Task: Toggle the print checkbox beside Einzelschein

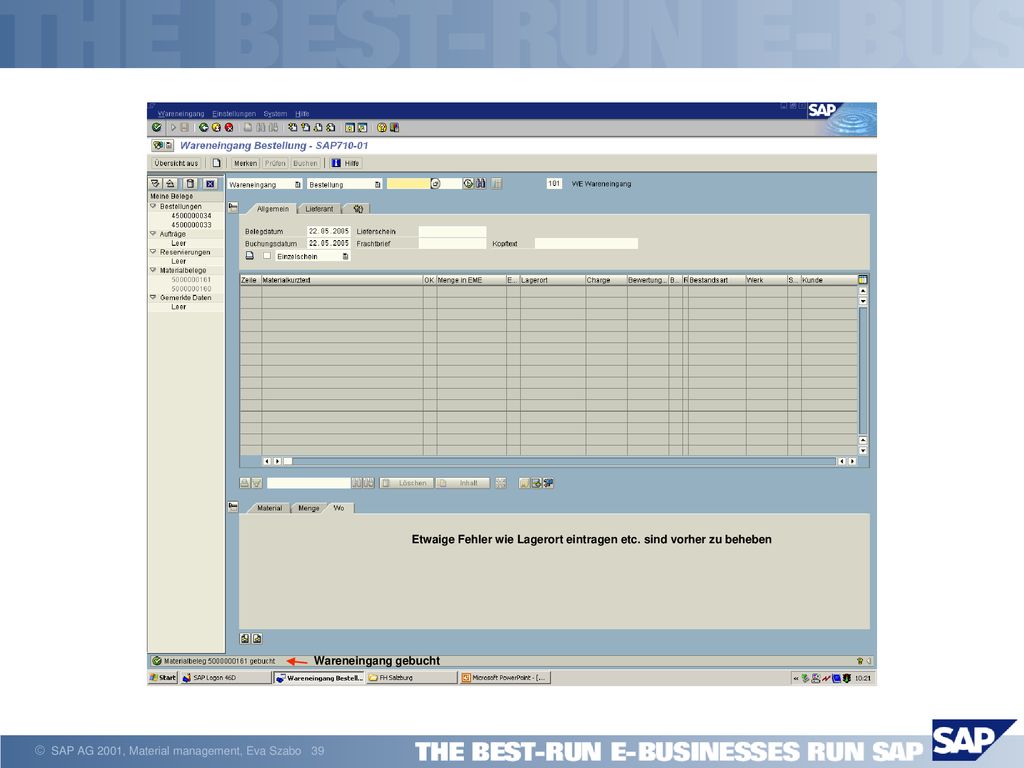Action: coord(267,256)
